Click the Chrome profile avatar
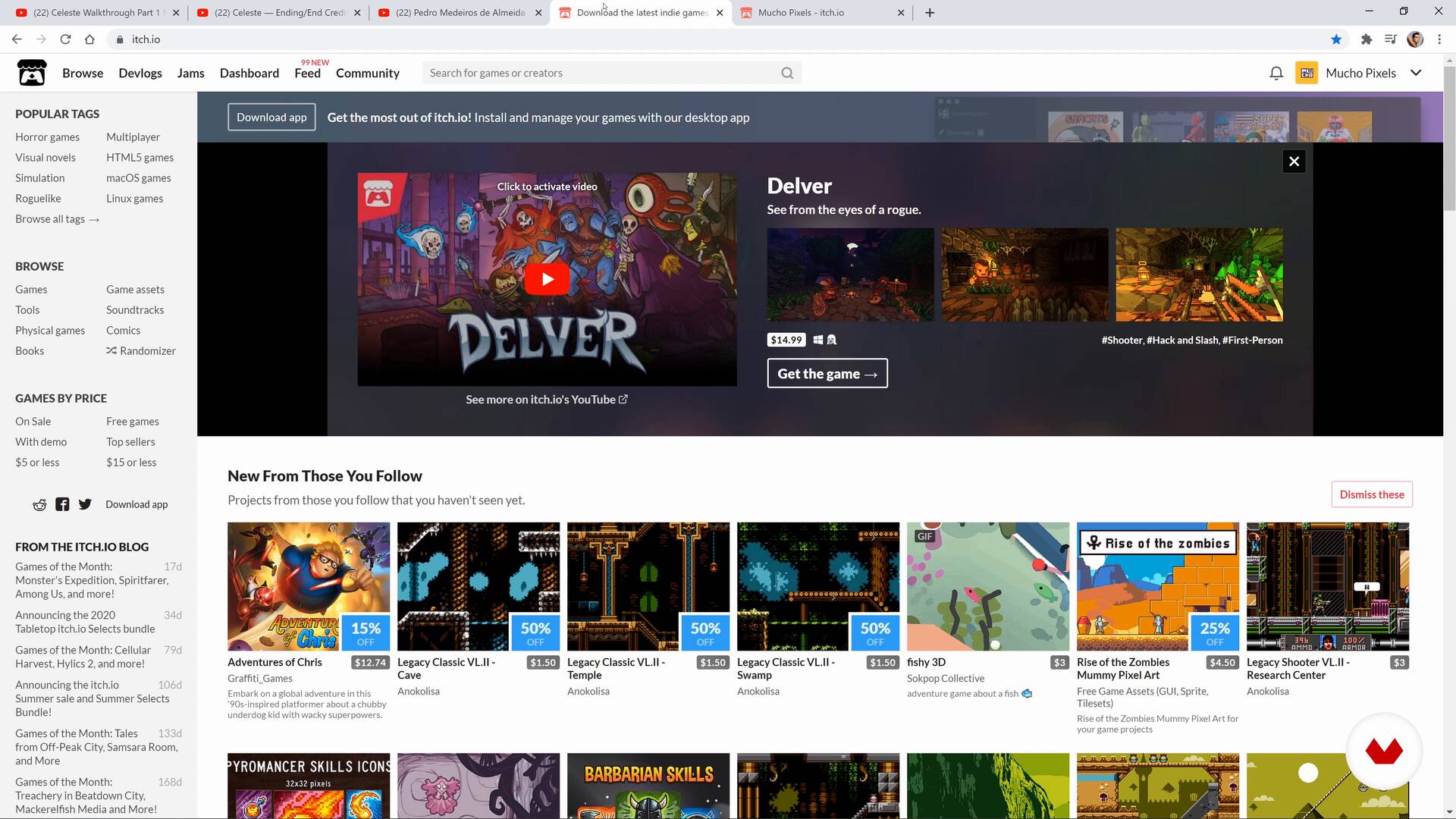This screenshot has width=1456, height=819. tap(1415, 39)
